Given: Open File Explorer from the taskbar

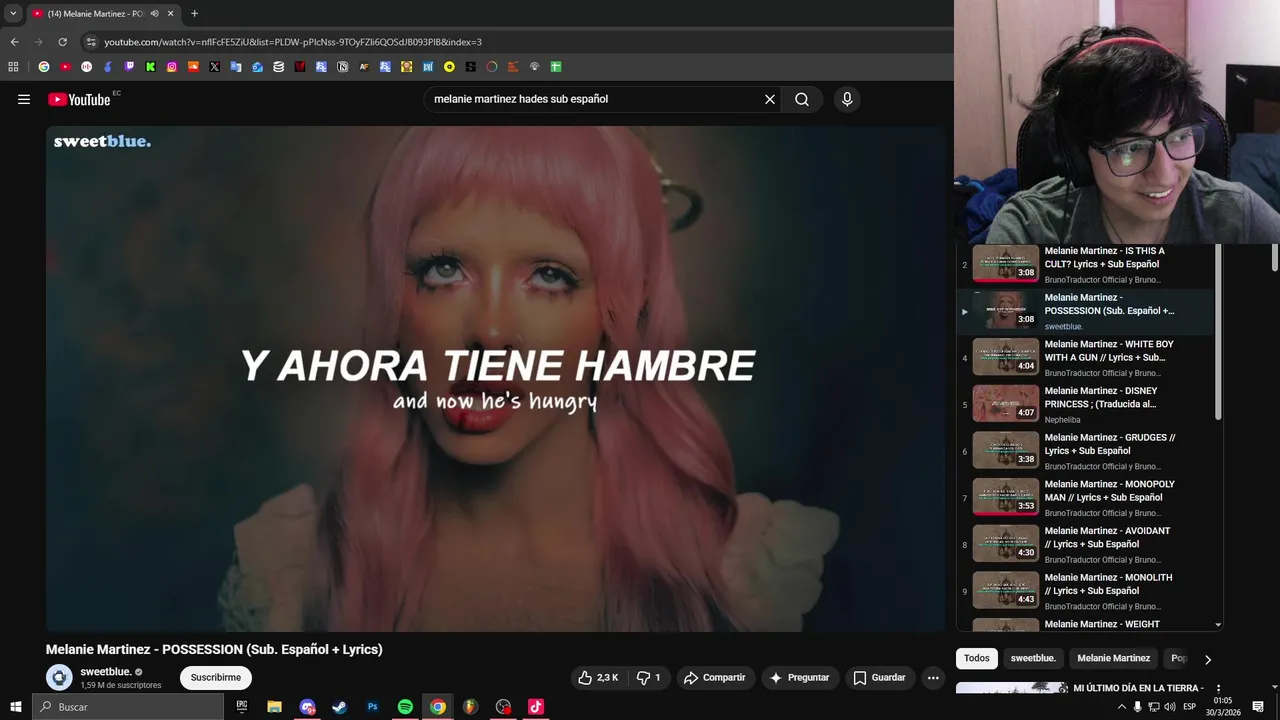Looking at the screenshot, I should coord(274,707).
